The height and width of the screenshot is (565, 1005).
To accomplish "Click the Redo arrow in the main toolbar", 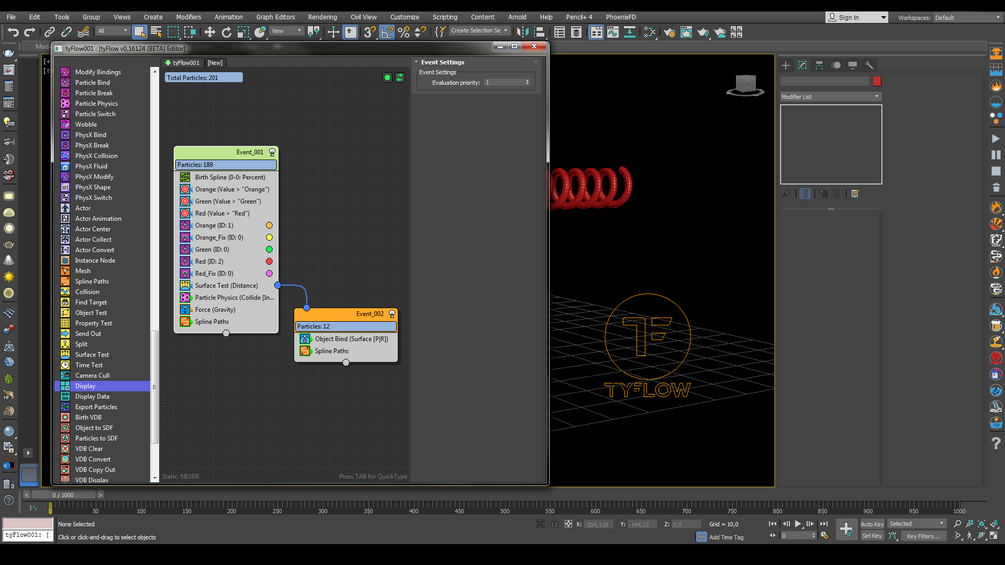I will [29, 31].
